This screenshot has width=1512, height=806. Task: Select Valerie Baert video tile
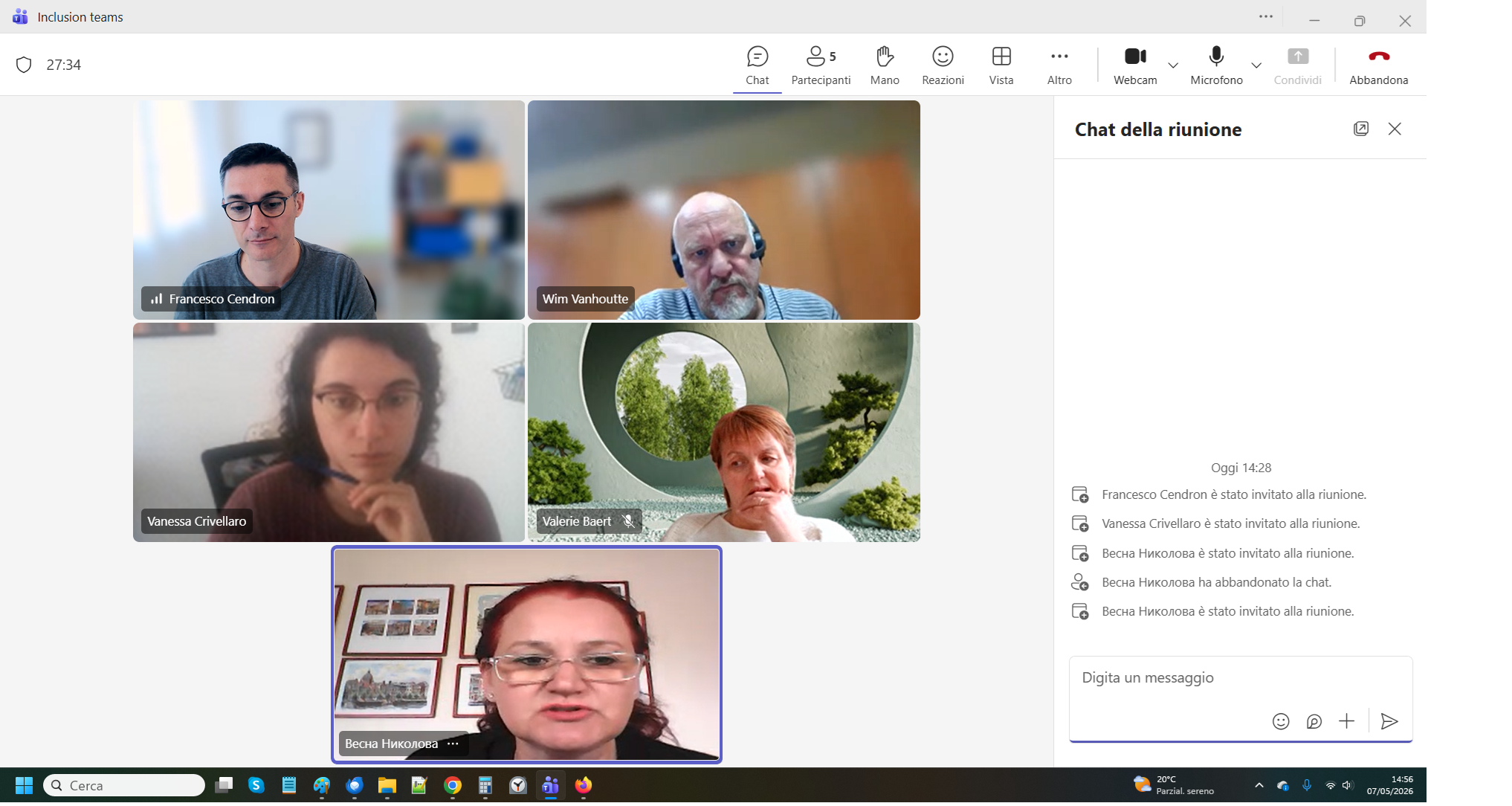(x=723, y=432)
